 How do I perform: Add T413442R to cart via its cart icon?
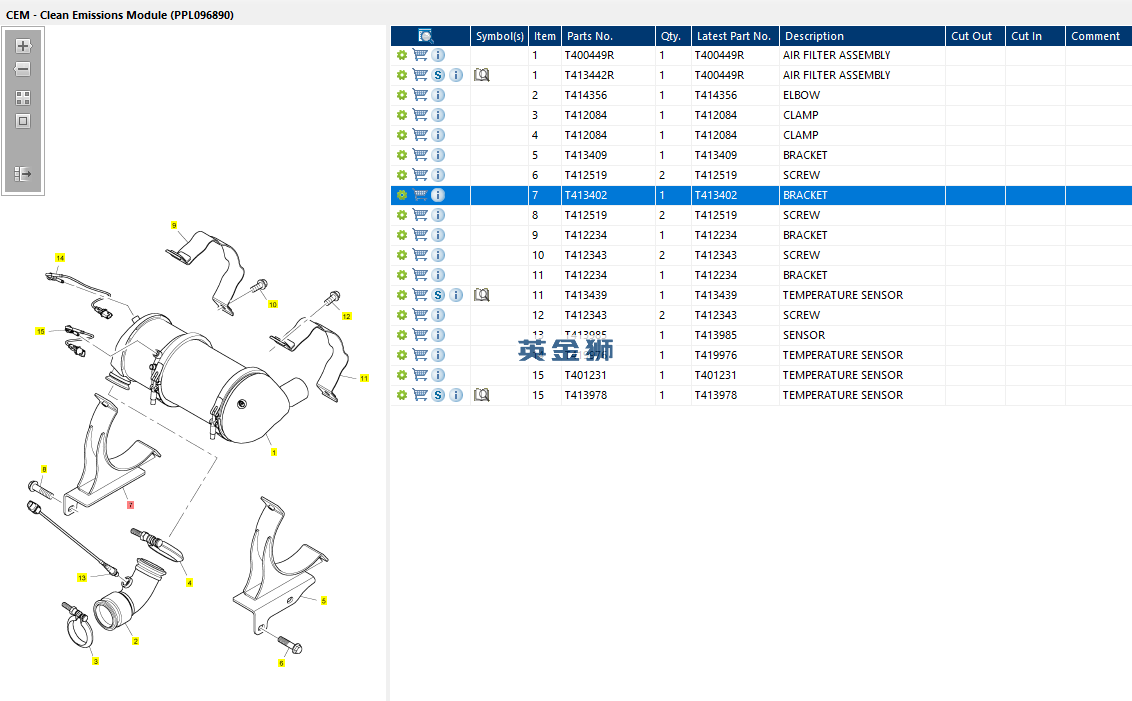(x=419, y=75)
